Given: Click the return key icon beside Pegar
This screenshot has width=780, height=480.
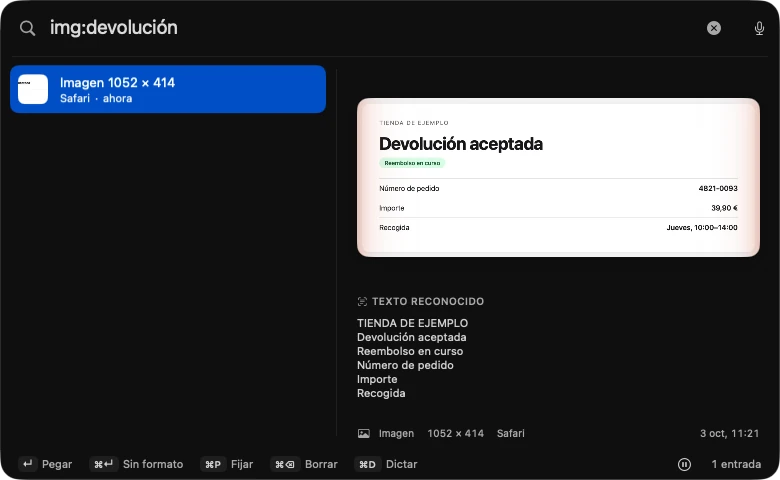Looking at the screenshot, I should [x=28, y=464].
